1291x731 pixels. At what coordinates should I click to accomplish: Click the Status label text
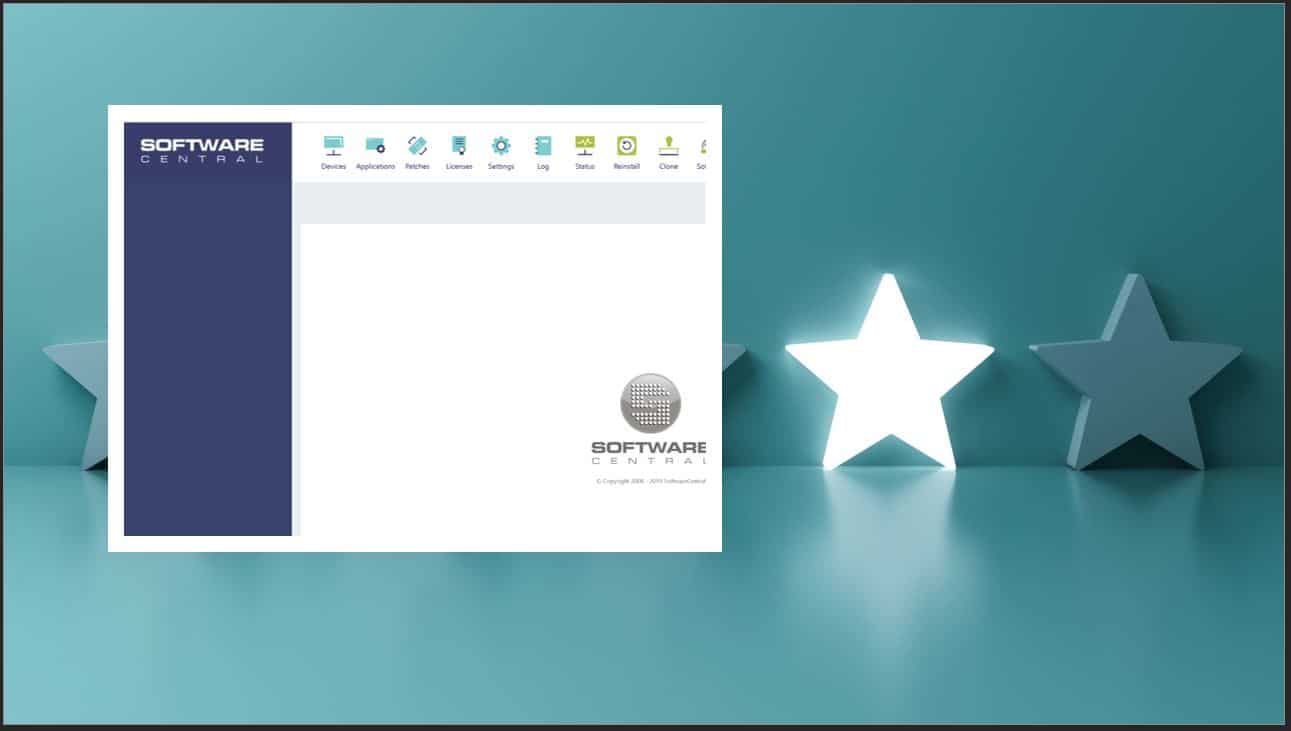[584, 167]
